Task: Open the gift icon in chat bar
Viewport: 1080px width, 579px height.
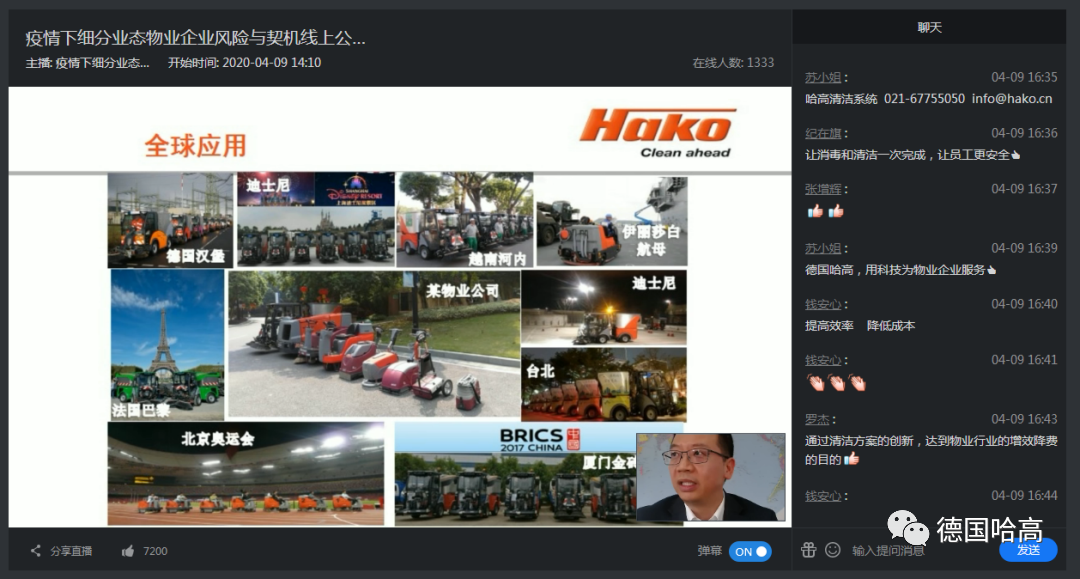Action: [809, 549]
